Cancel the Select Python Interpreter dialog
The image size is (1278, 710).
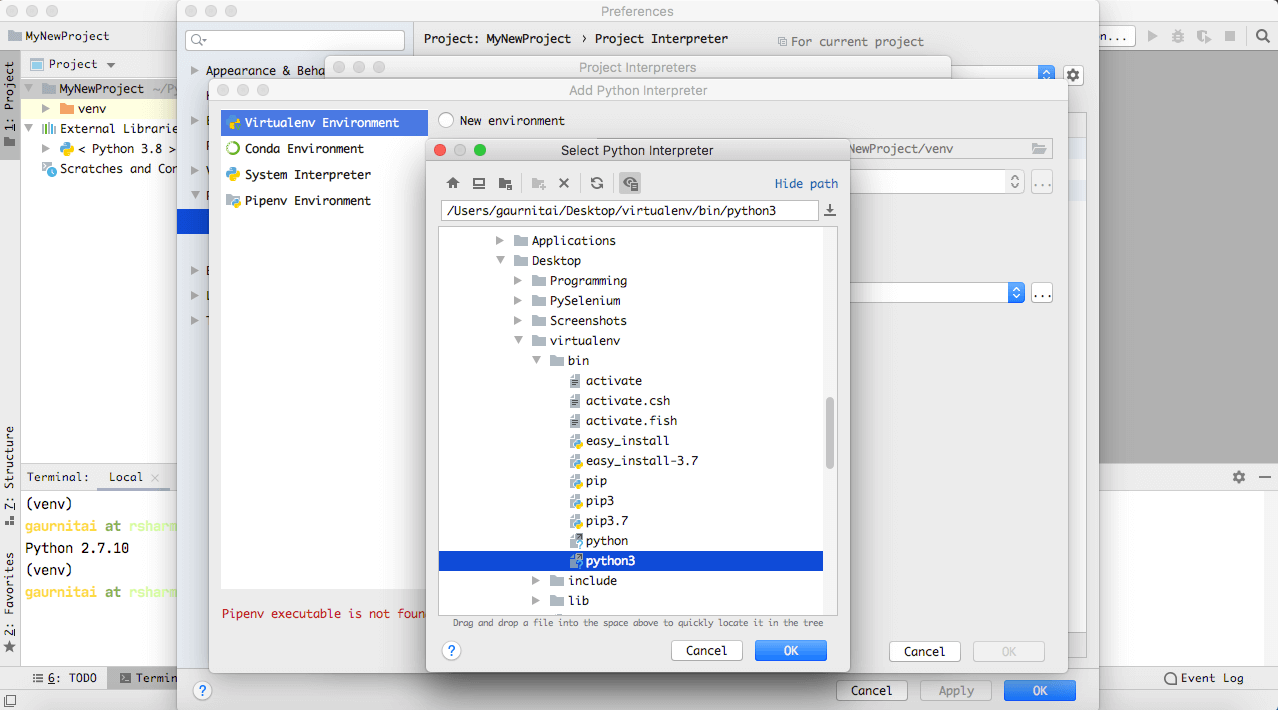pos(707,651)
